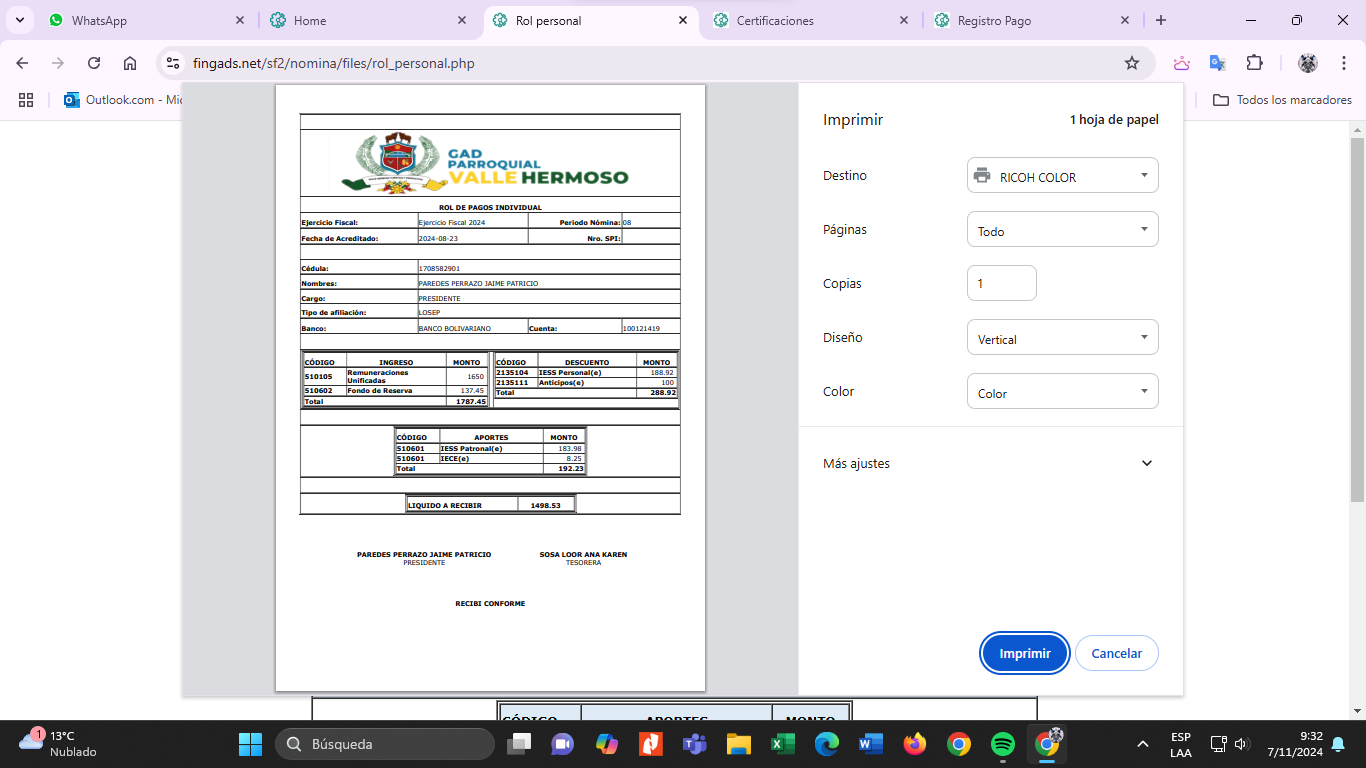The image size is (1366, 768).
Task: Click the Home icon in browser toolbar
Action: pos(130,63)
